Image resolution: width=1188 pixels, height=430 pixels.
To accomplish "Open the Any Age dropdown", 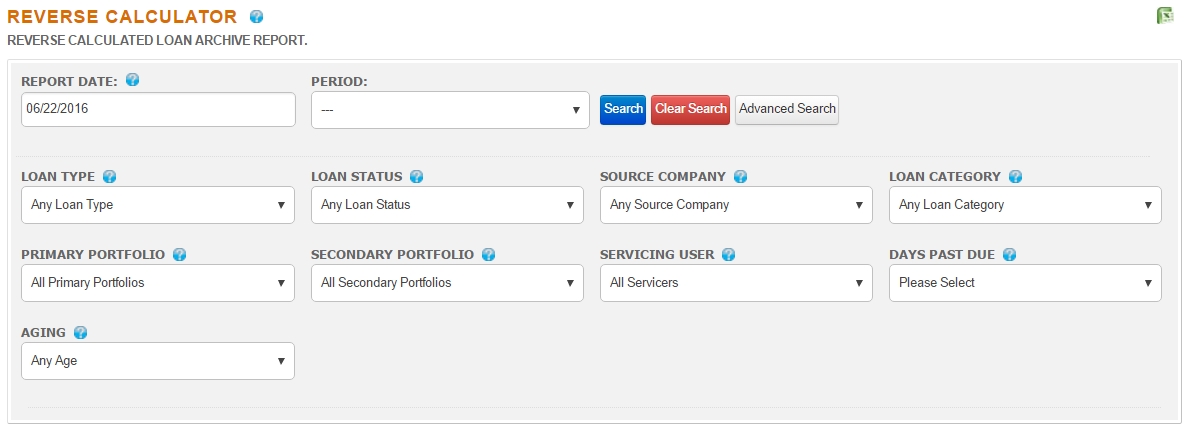I will [x=158, y=360].
